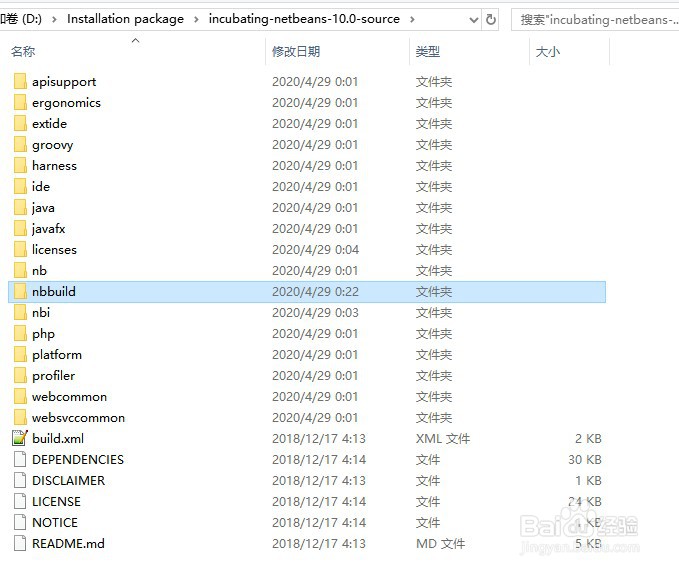679x571 pixels.
Task: Select the javafx folder icon
Action: coord(20,229)
